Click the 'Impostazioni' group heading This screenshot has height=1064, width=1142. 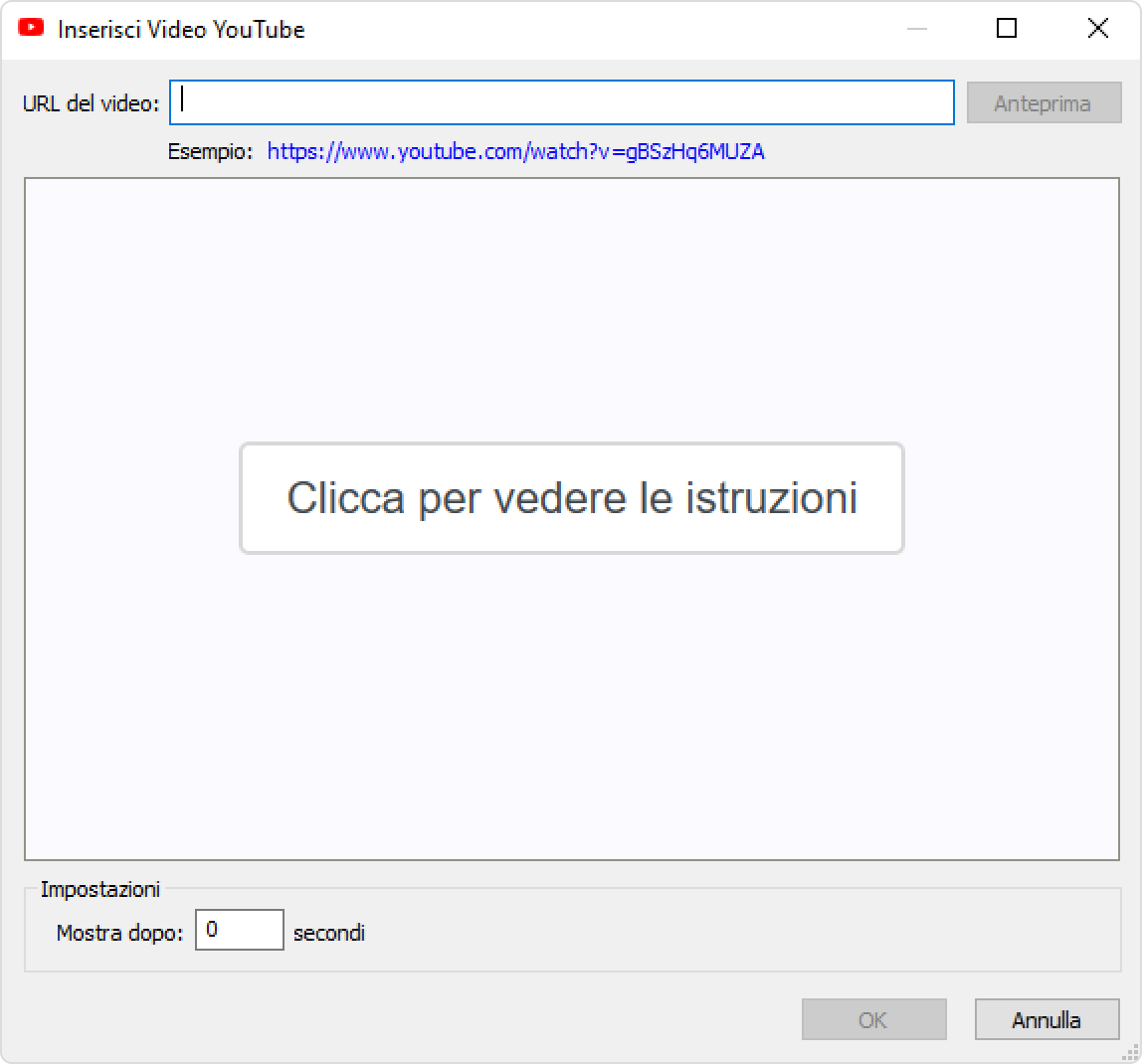(x=100, y=889)
